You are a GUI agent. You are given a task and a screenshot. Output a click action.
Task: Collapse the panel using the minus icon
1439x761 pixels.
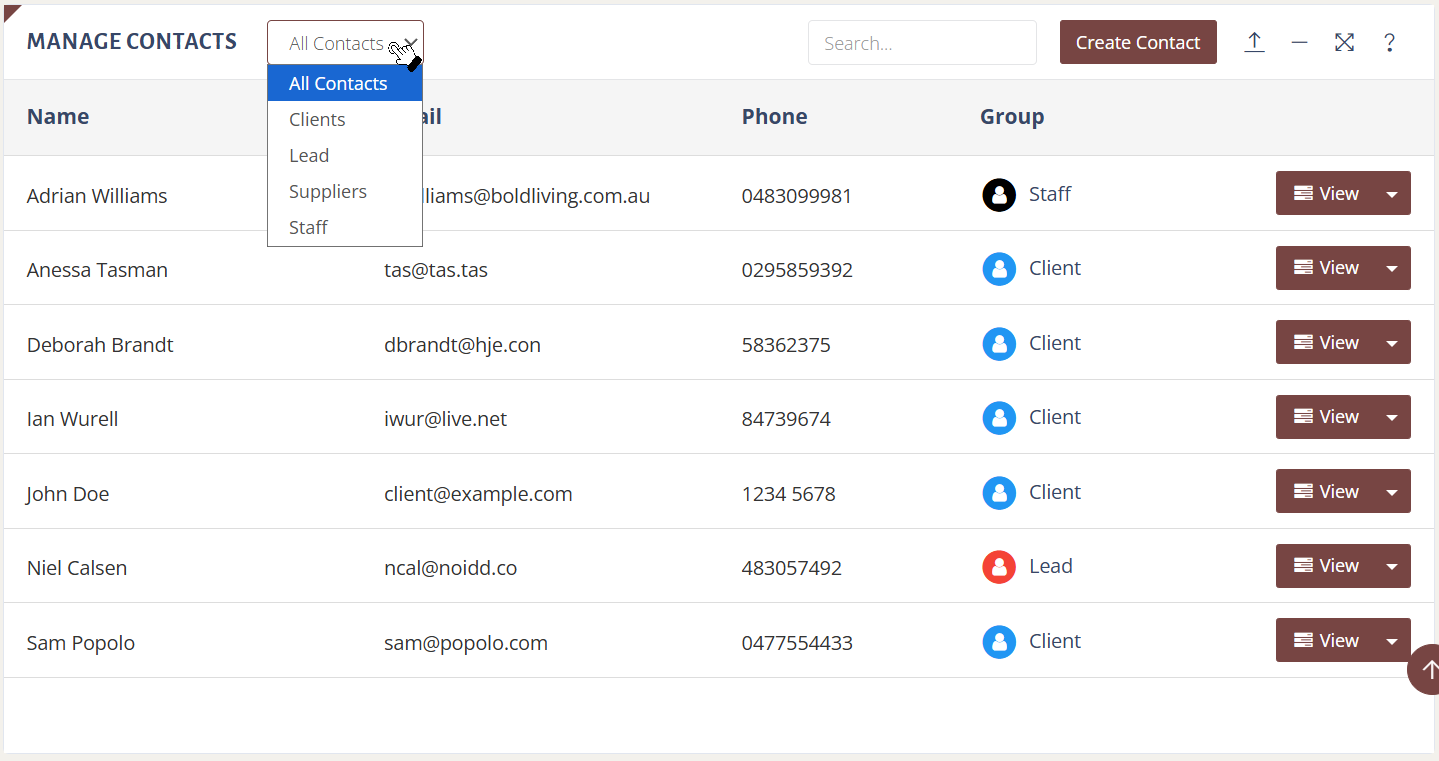click(x=1299, y=42)
